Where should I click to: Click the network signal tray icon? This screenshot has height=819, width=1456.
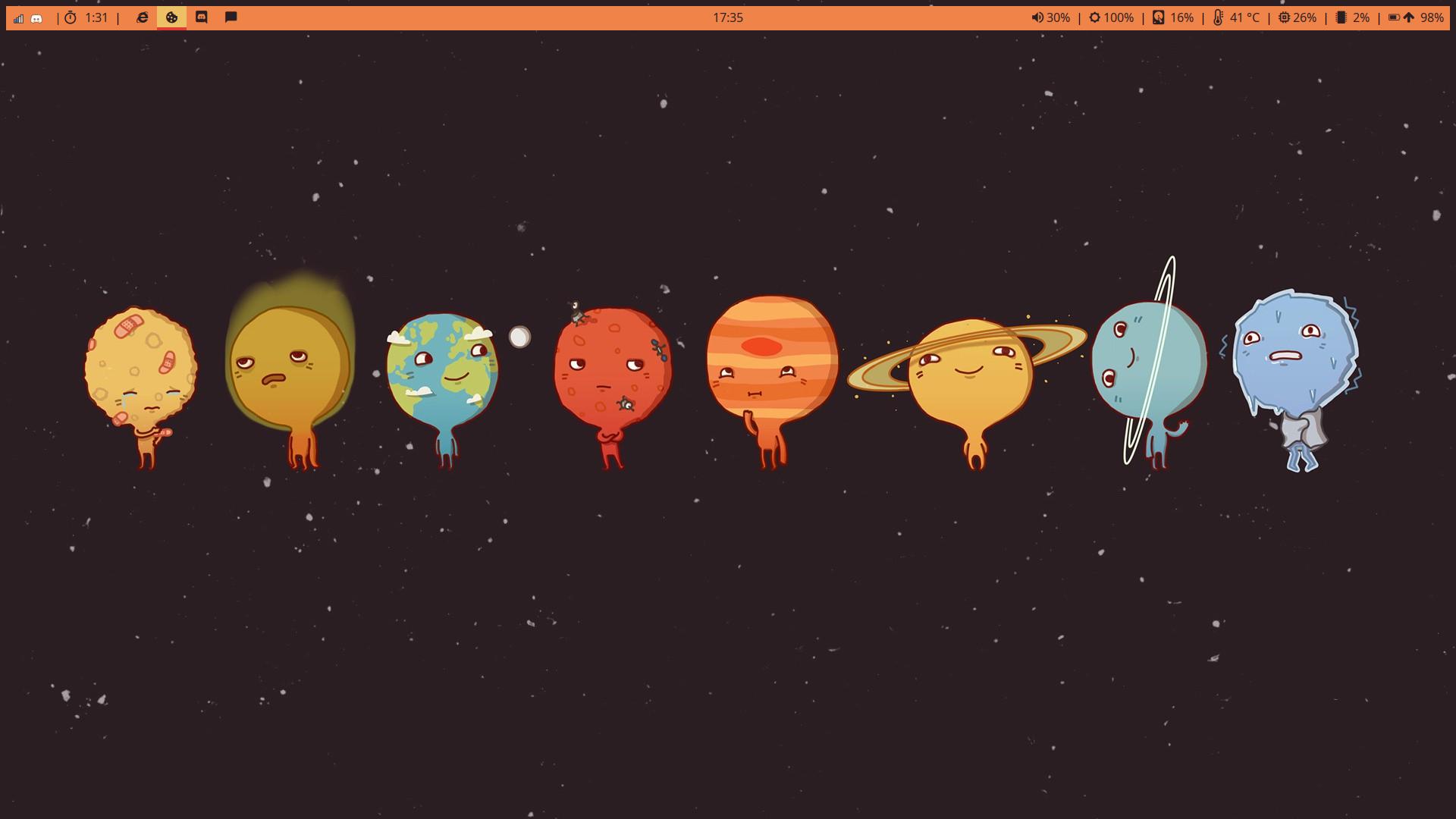[x=19, y=18]
